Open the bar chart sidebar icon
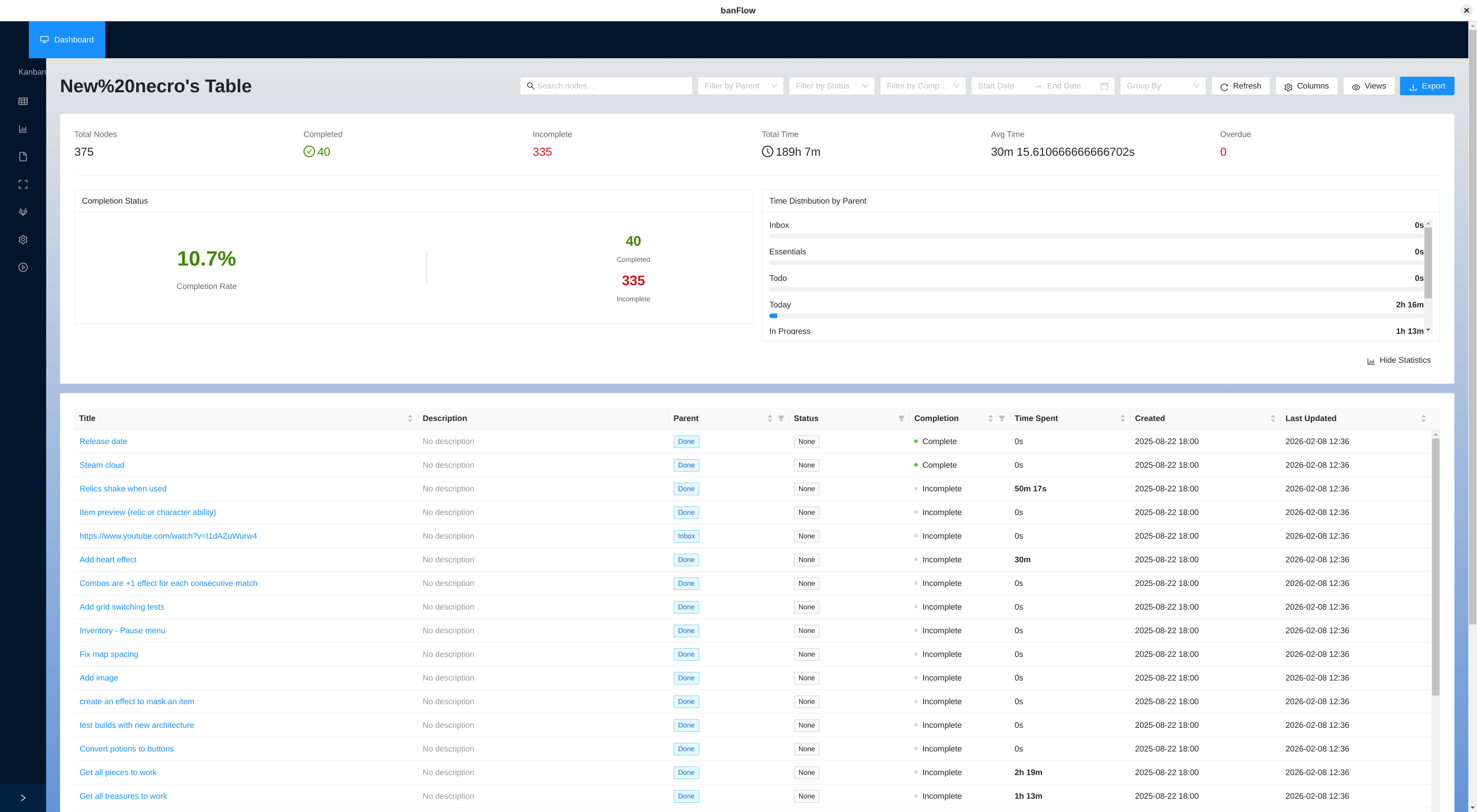The height and width of the screenshot is (812, 1477). (x=23, y=129)
